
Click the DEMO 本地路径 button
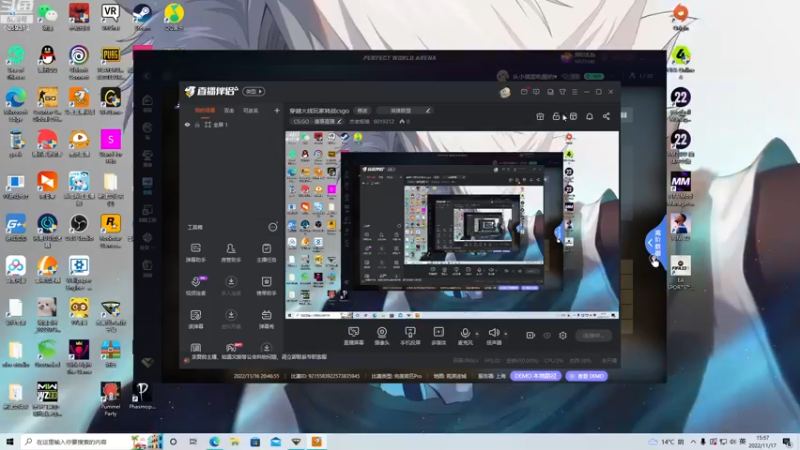click(x=535, y=376)
